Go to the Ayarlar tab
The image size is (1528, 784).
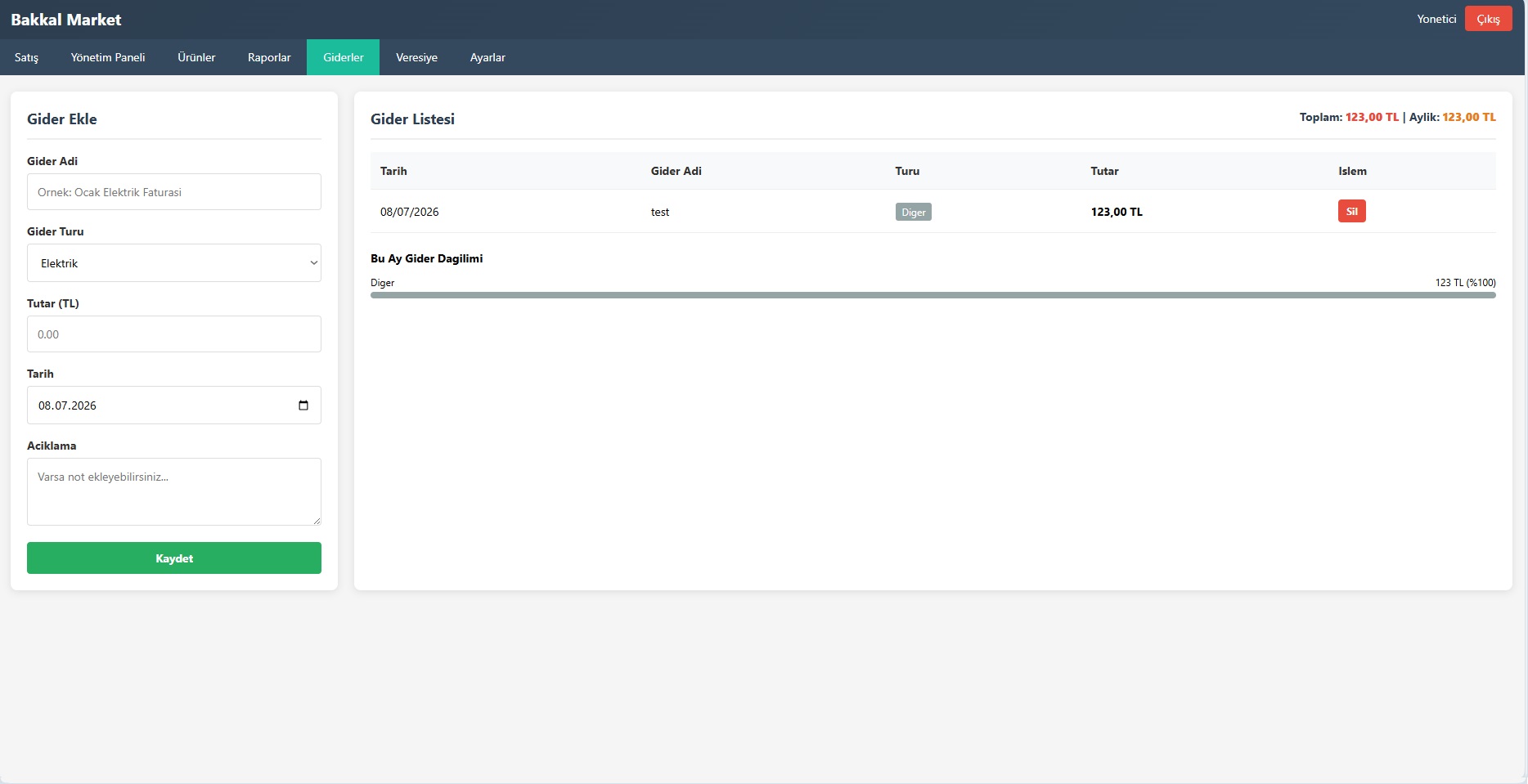tap(488, 57)
